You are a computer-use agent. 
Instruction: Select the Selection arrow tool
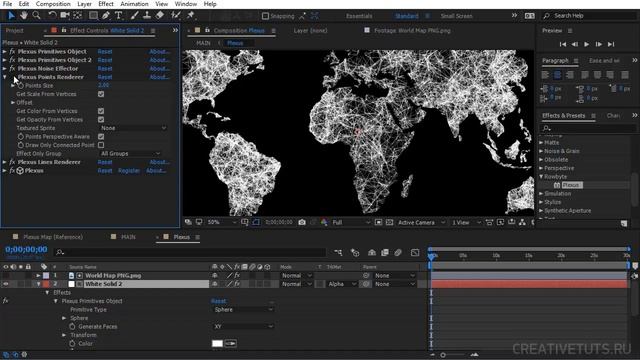pos(11,16)
